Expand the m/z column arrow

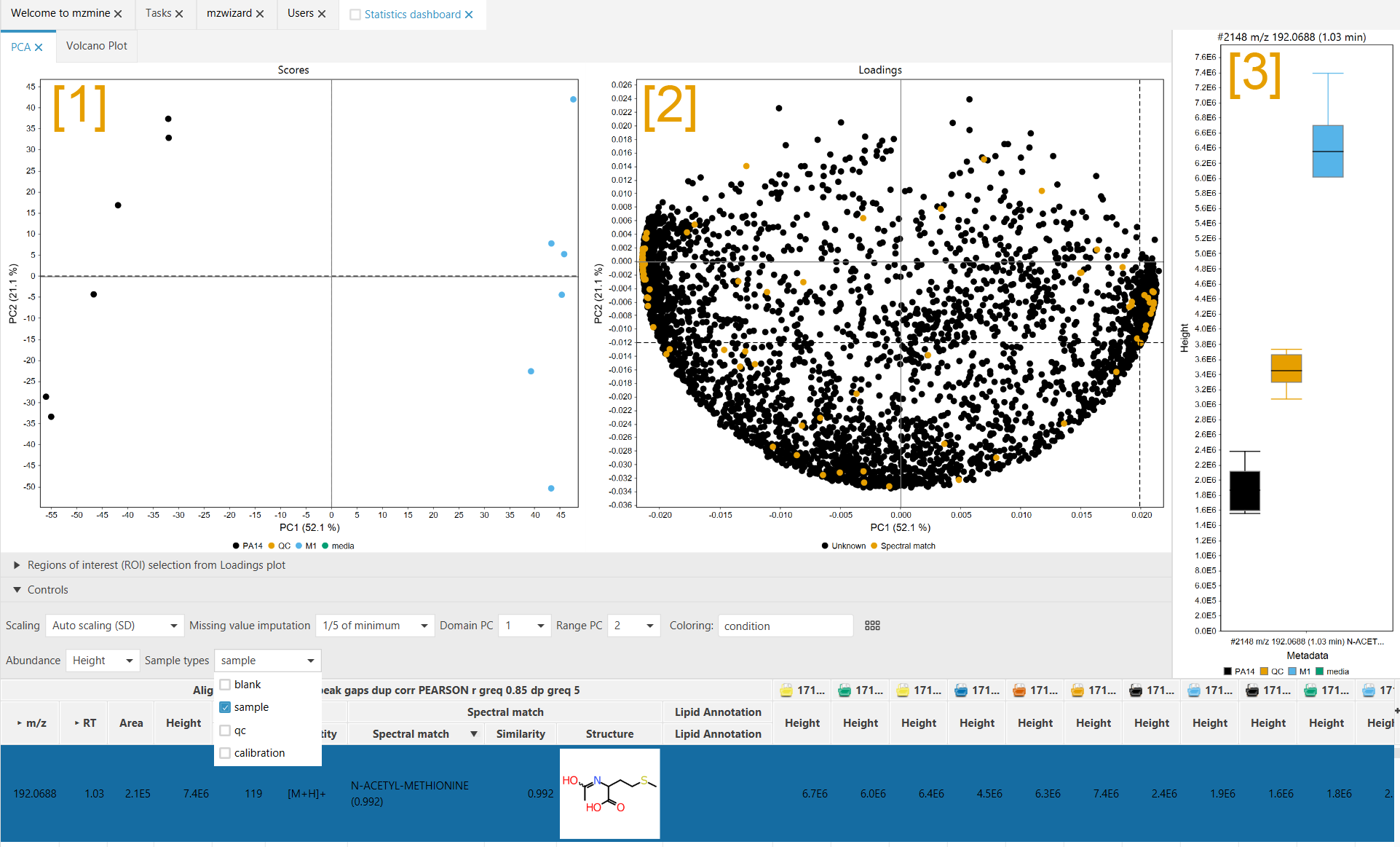20,723
